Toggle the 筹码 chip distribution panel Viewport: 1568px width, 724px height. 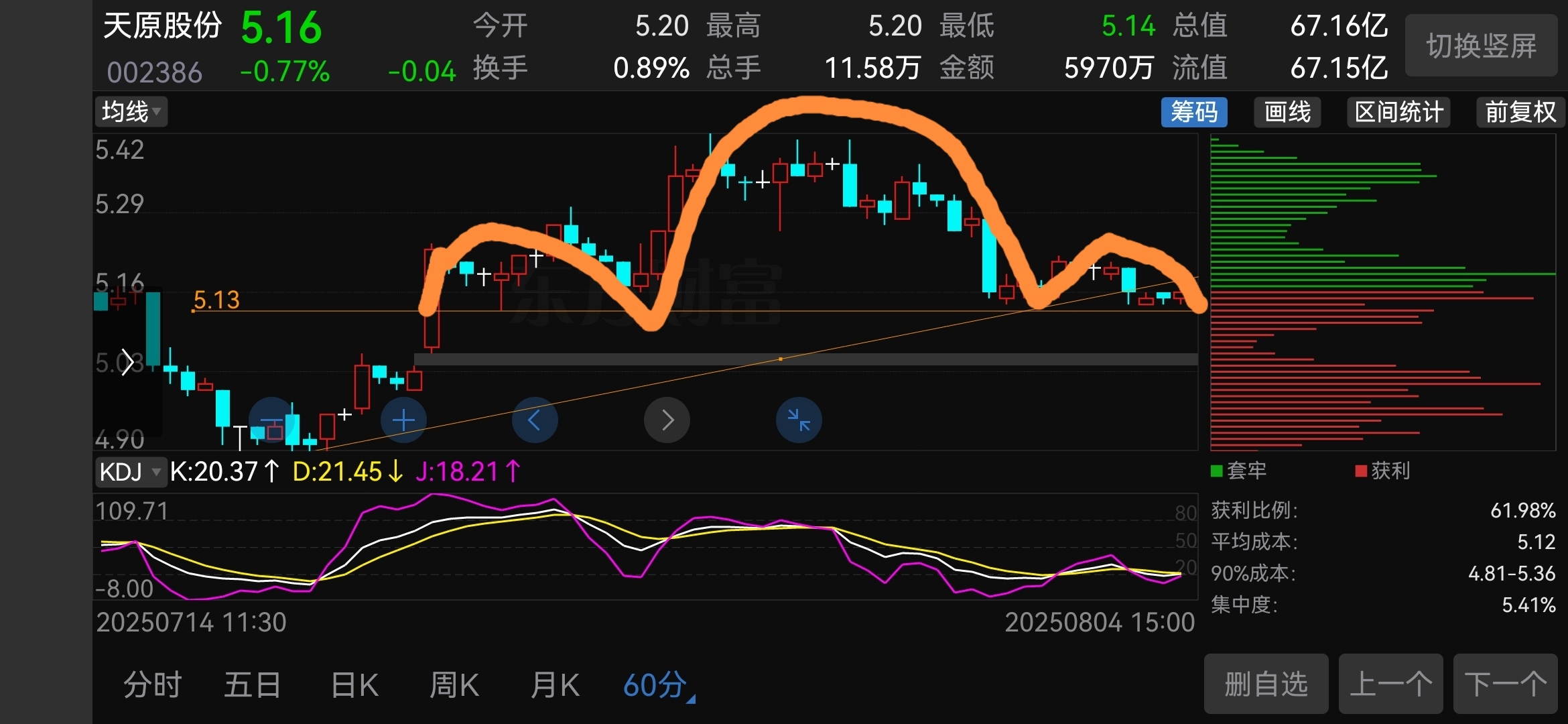pos(1194,112)
